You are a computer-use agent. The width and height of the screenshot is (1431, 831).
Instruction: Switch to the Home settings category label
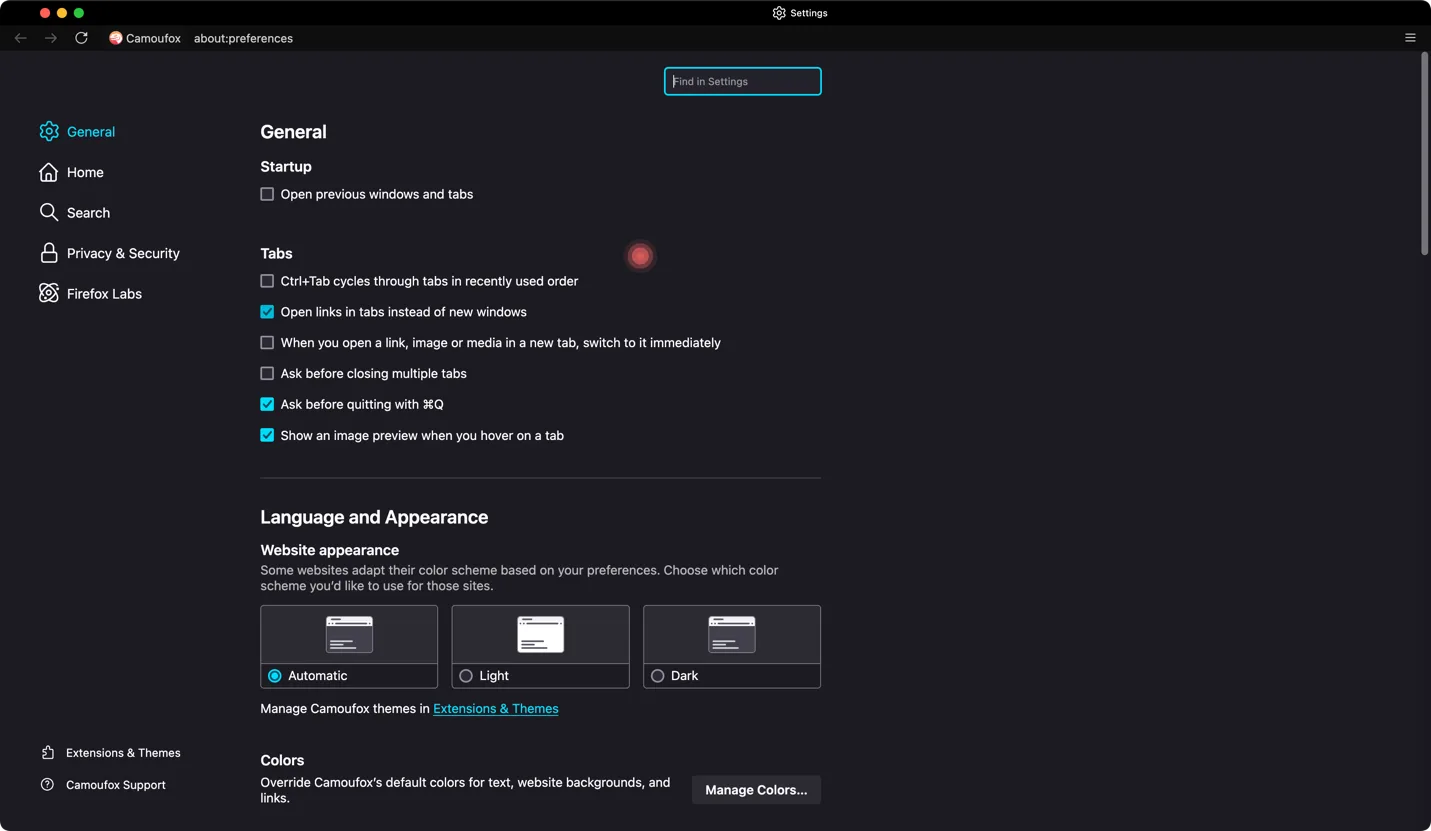click(x=85, y=172)
